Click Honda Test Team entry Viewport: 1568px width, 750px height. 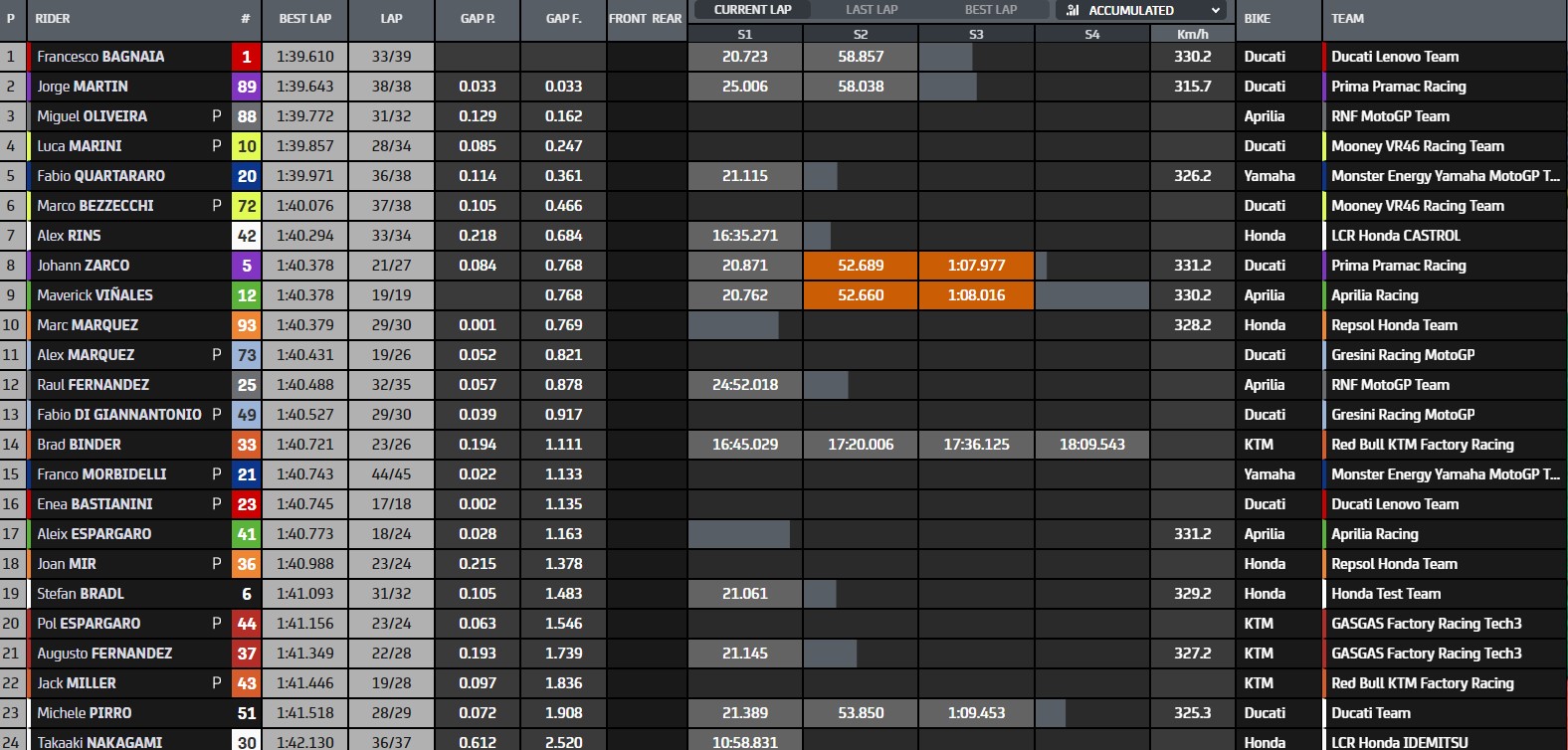tap(1386, 594)
